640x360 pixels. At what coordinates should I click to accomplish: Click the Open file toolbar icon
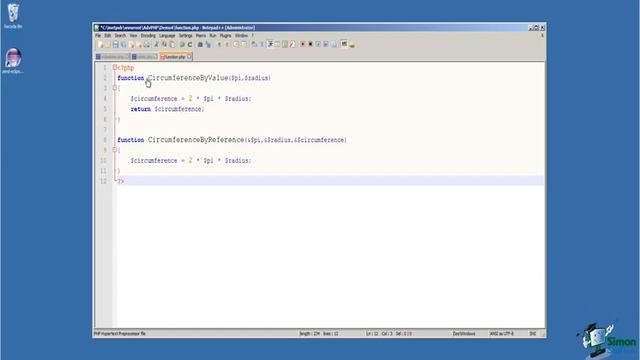tap(107, 44)
